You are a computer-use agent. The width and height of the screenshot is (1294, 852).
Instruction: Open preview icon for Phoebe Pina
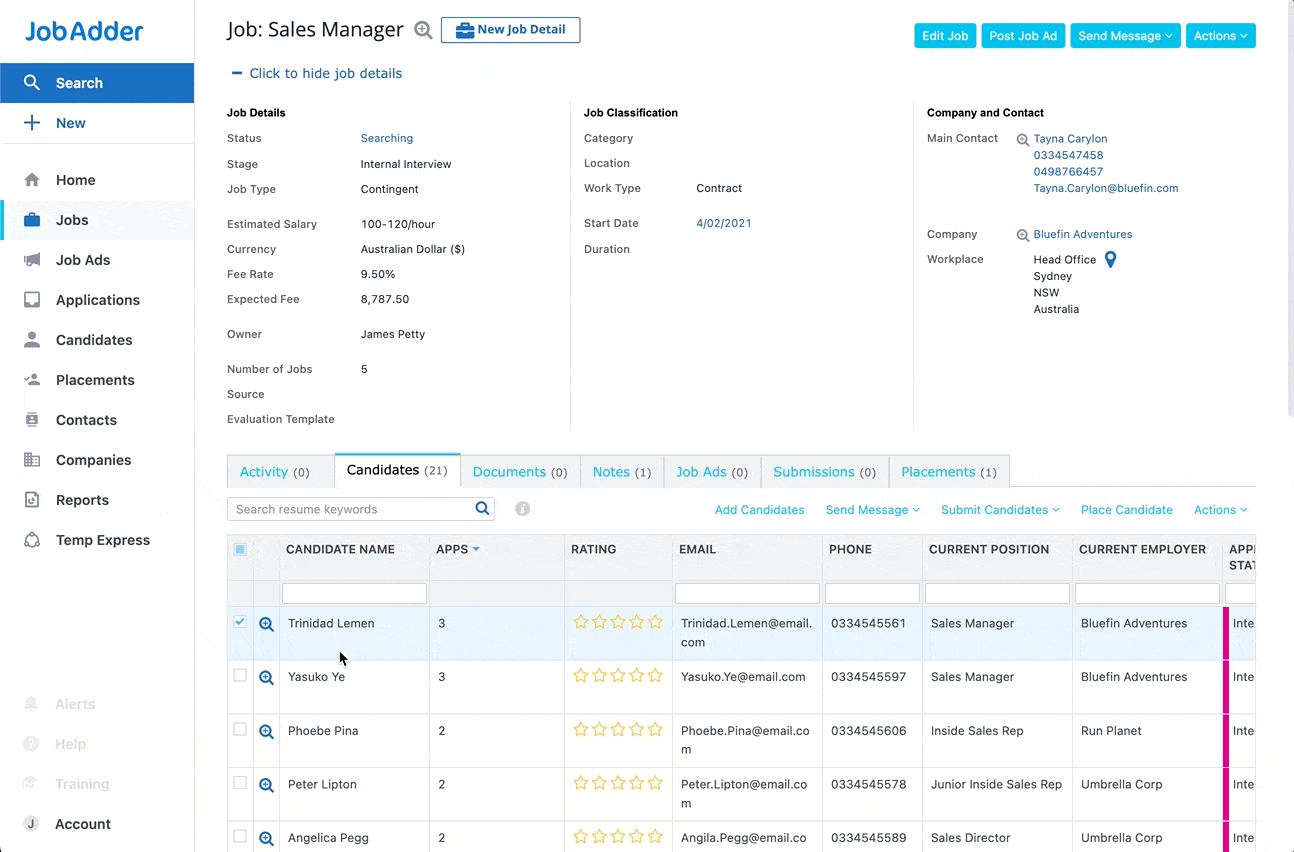(x=266, y=731)
